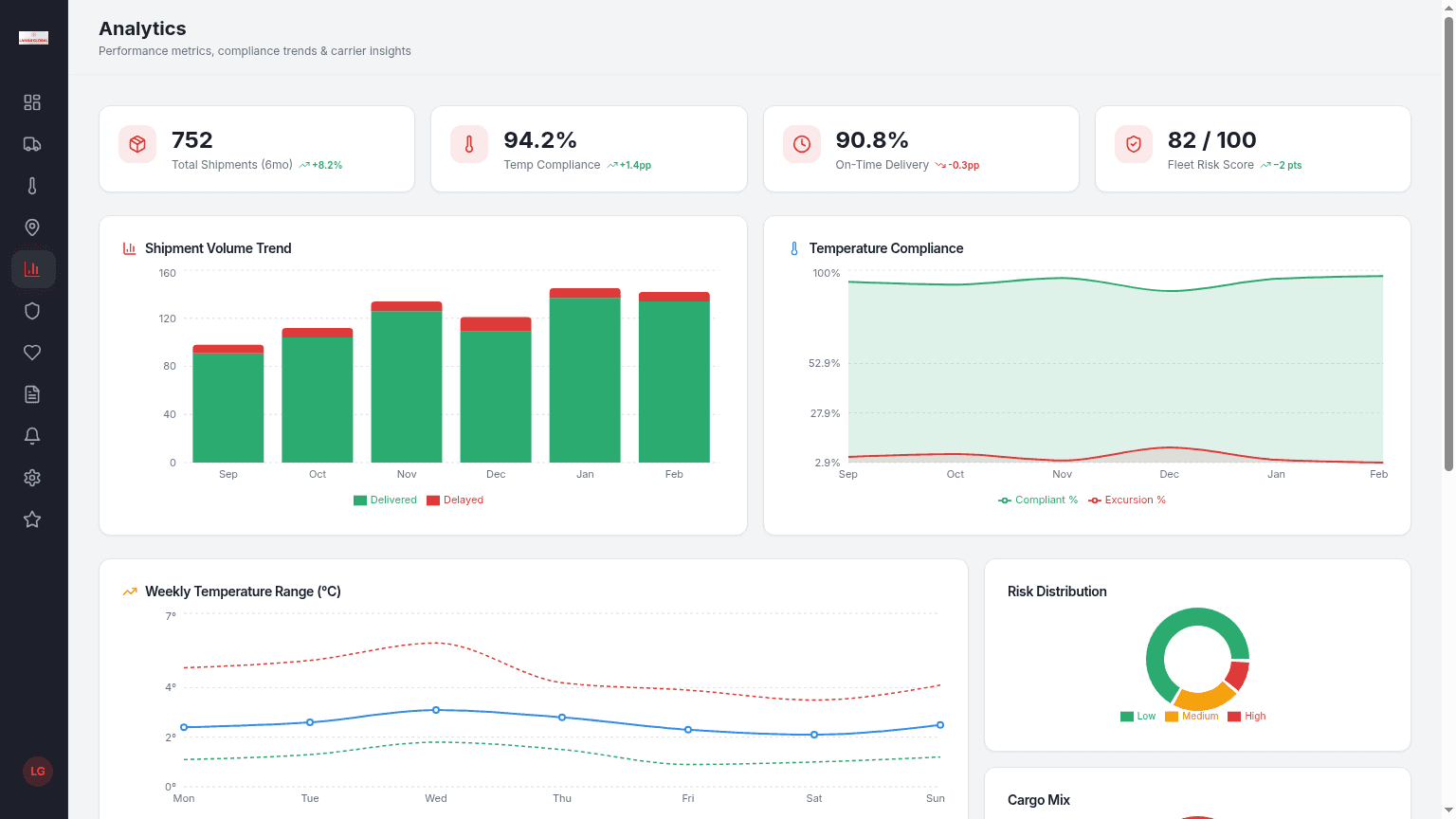Open the settings gear icon in sidebar
Image resolution: width=1456 pixels, height=819 pixels.
point(32,478)
